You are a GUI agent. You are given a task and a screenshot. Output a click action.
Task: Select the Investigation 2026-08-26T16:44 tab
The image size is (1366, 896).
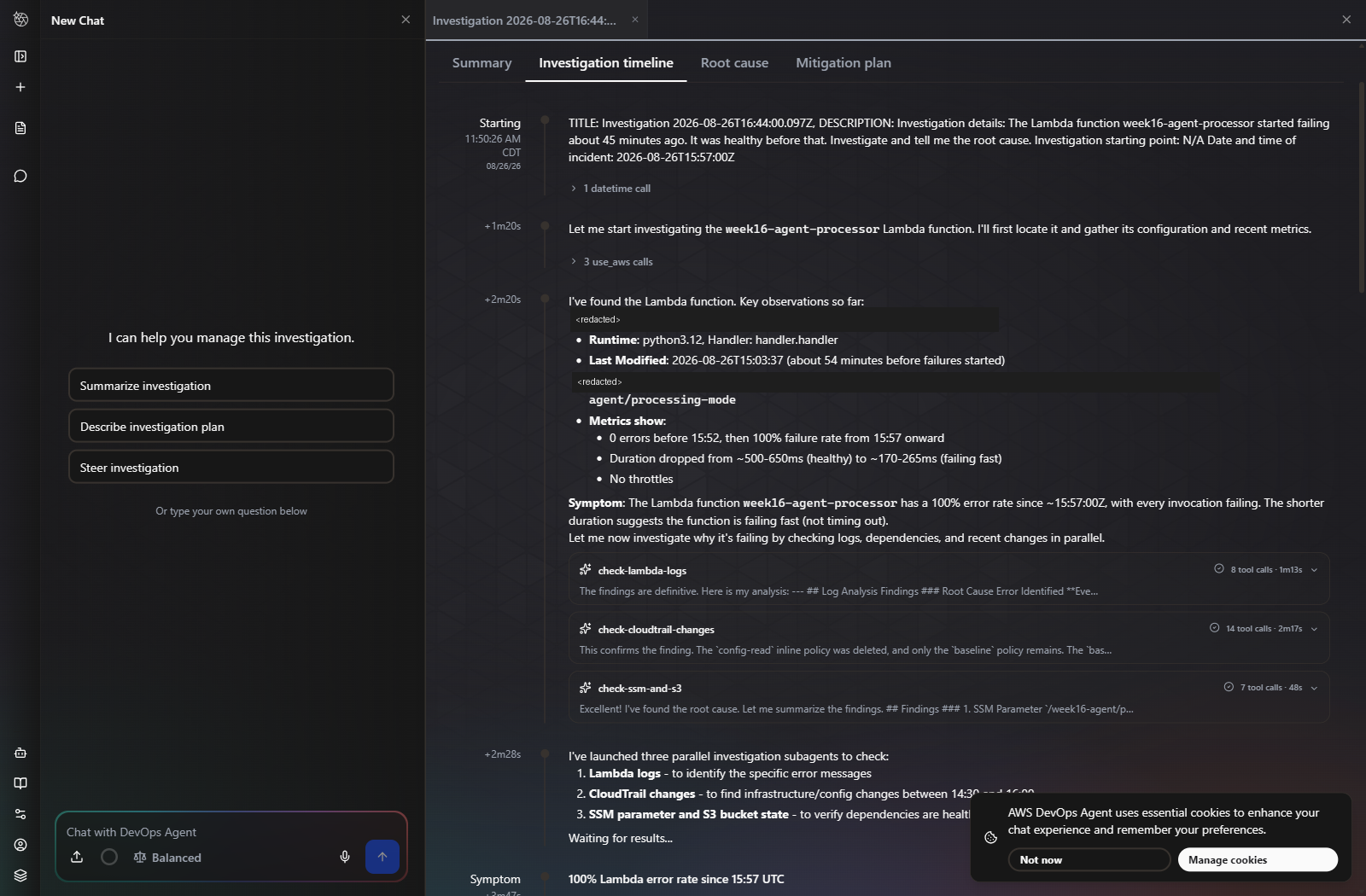524,20
